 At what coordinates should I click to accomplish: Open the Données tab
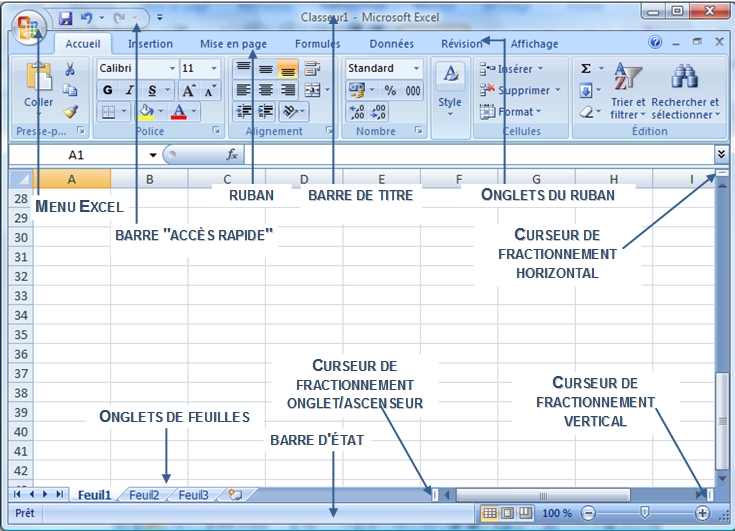391,44
